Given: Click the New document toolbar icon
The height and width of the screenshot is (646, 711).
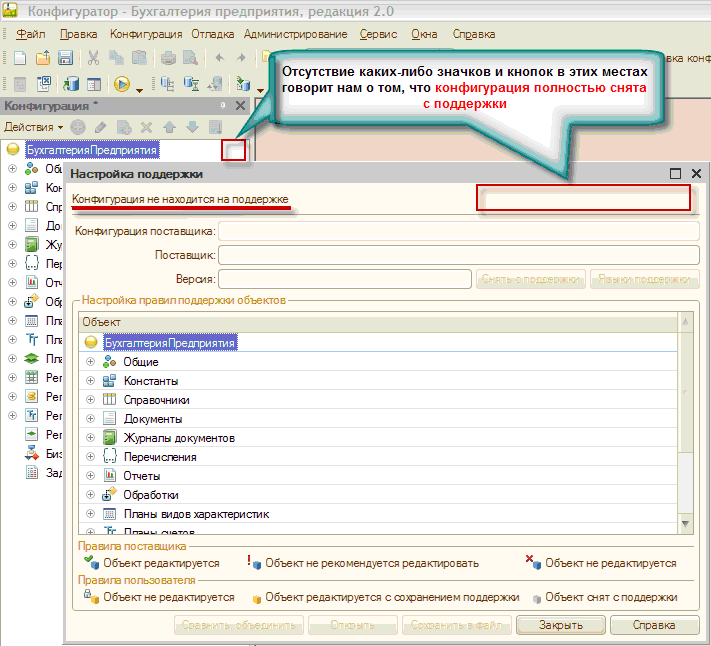Looking at the screenshot, I should coord(22,58).
